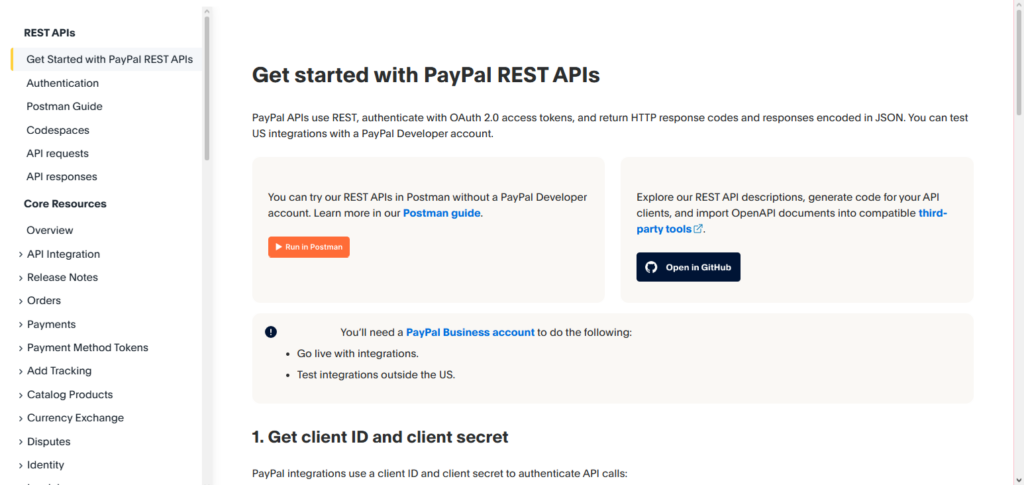Click the external link icon after third-party tools
Viewport: 1024px width, 485px height.
point(698,229)
